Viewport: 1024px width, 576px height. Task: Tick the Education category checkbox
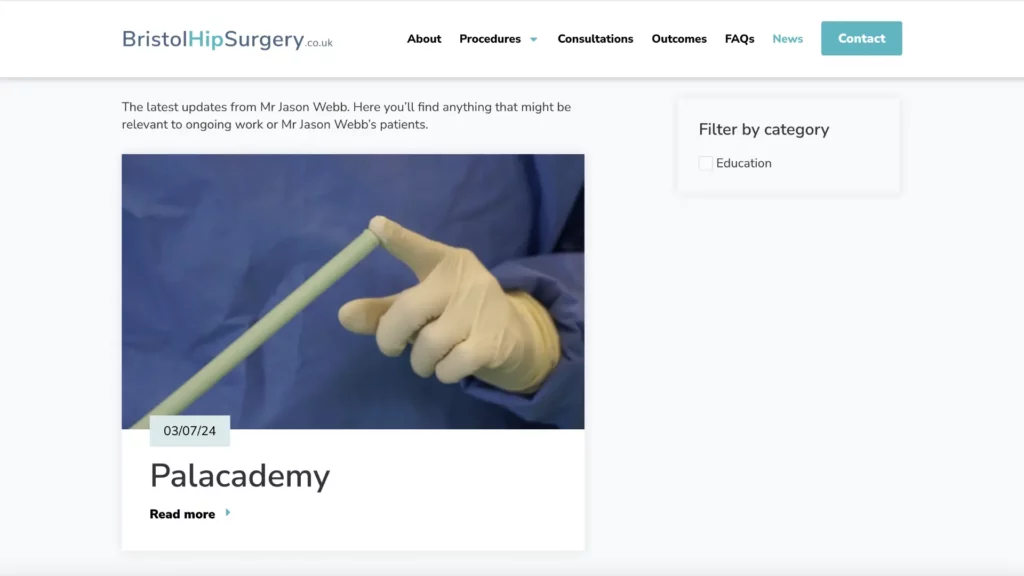tap(705, 163)
